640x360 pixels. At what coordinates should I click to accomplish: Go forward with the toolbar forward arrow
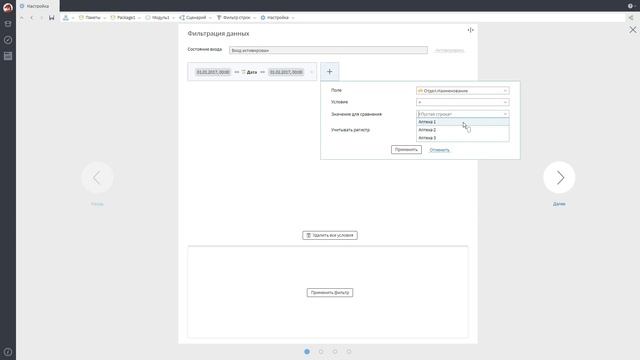pos(41,18)
